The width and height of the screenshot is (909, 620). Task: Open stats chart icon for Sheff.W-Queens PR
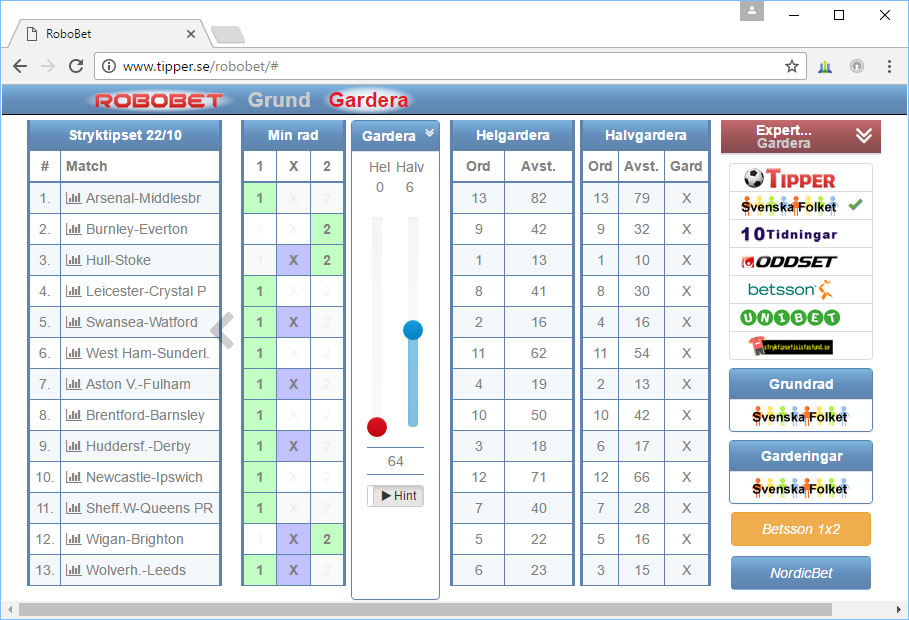[x=73, y=509]
